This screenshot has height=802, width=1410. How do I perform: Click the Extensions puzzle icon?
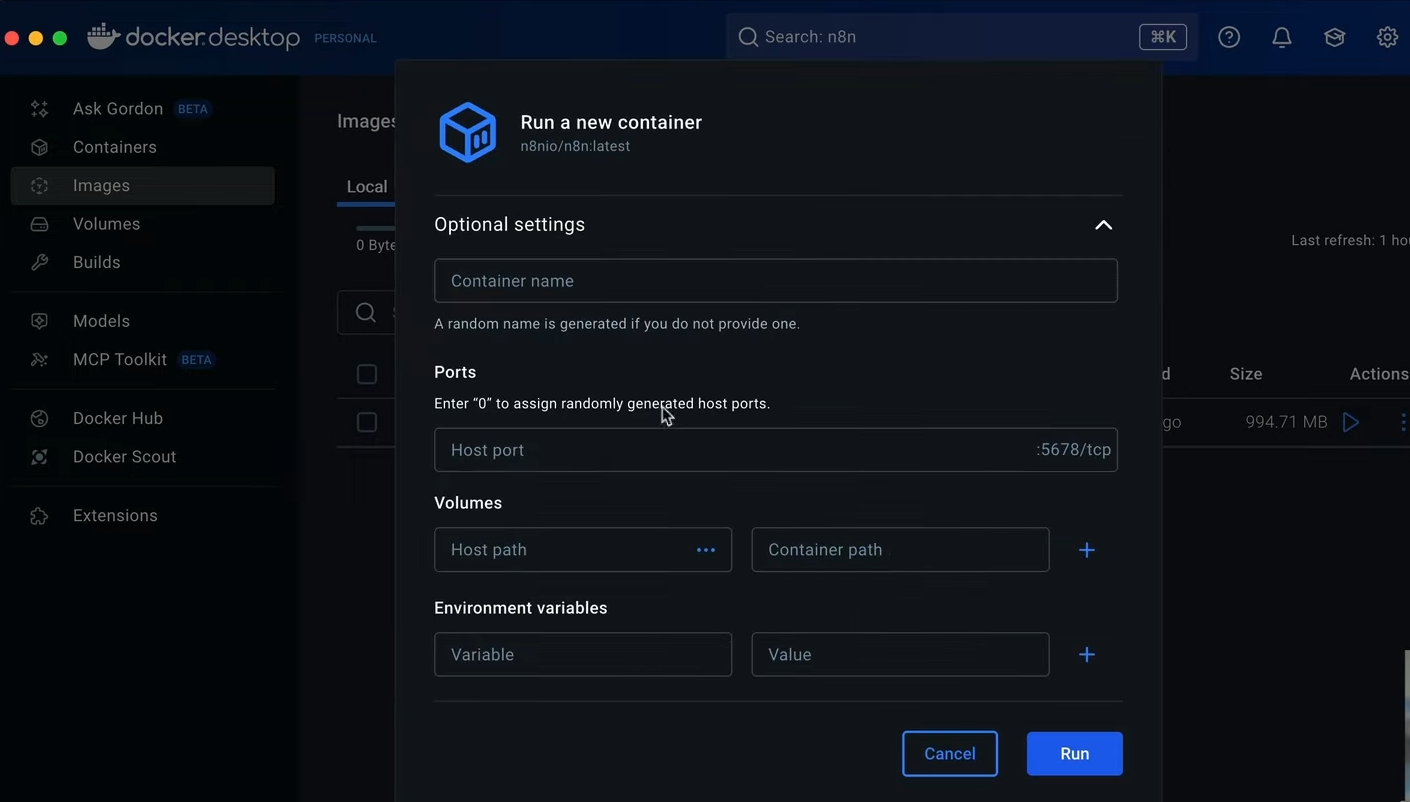(x=39, y=516)
